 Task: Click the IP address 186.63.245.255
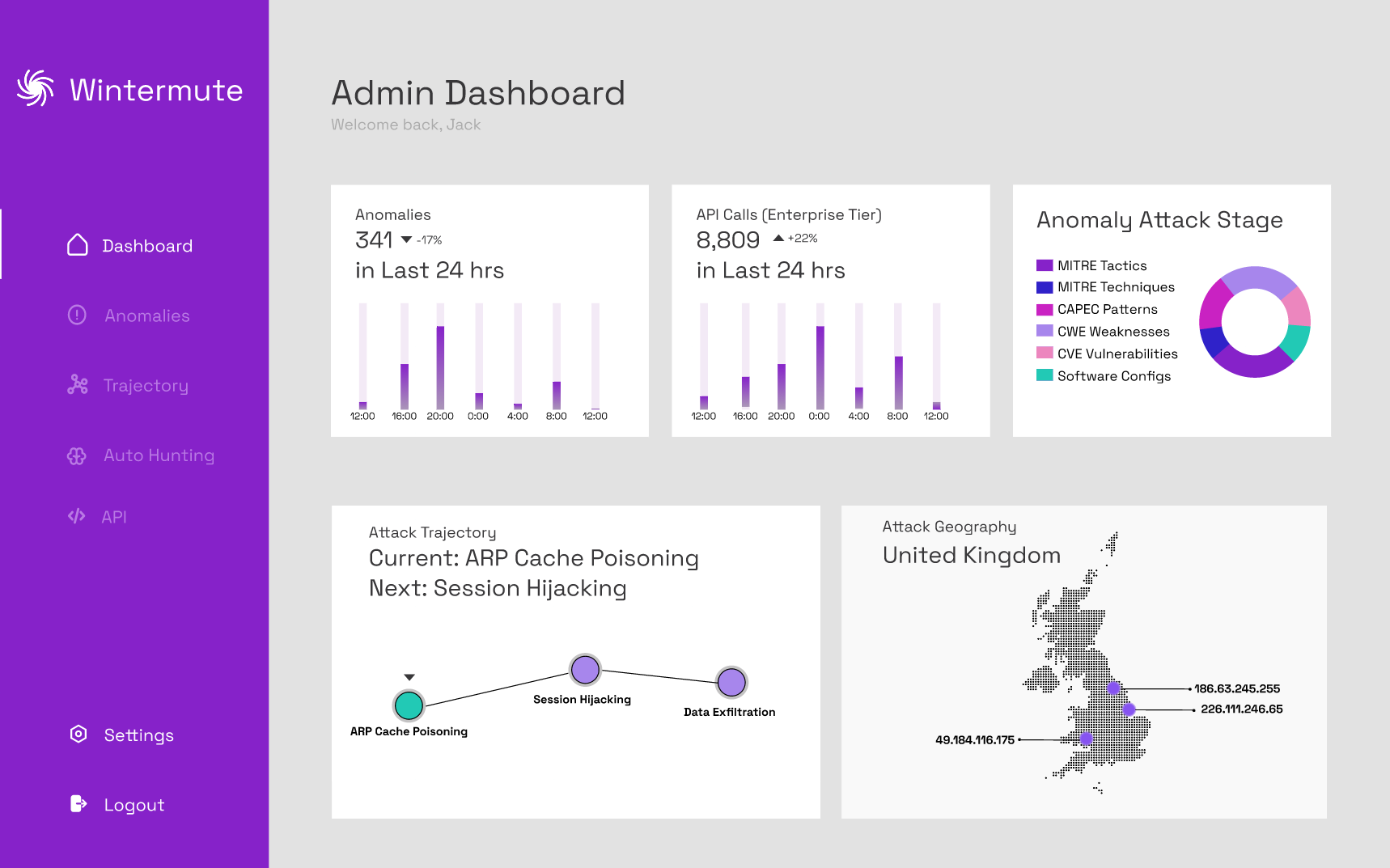pyautogui.click(x=1237, y=689)
